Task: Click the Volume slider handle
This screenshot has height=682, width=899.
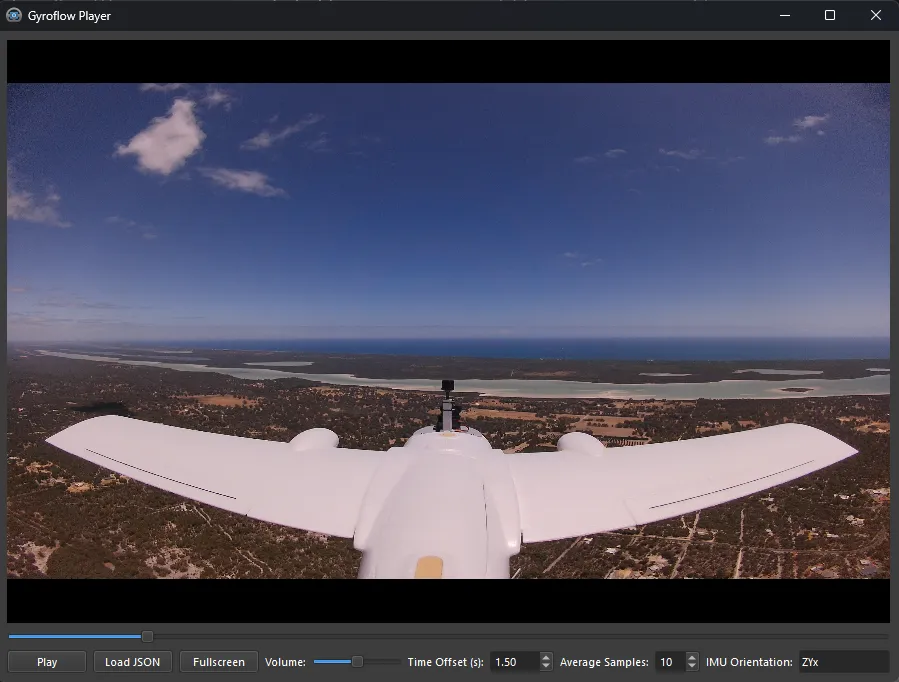Action: (357, 662)
